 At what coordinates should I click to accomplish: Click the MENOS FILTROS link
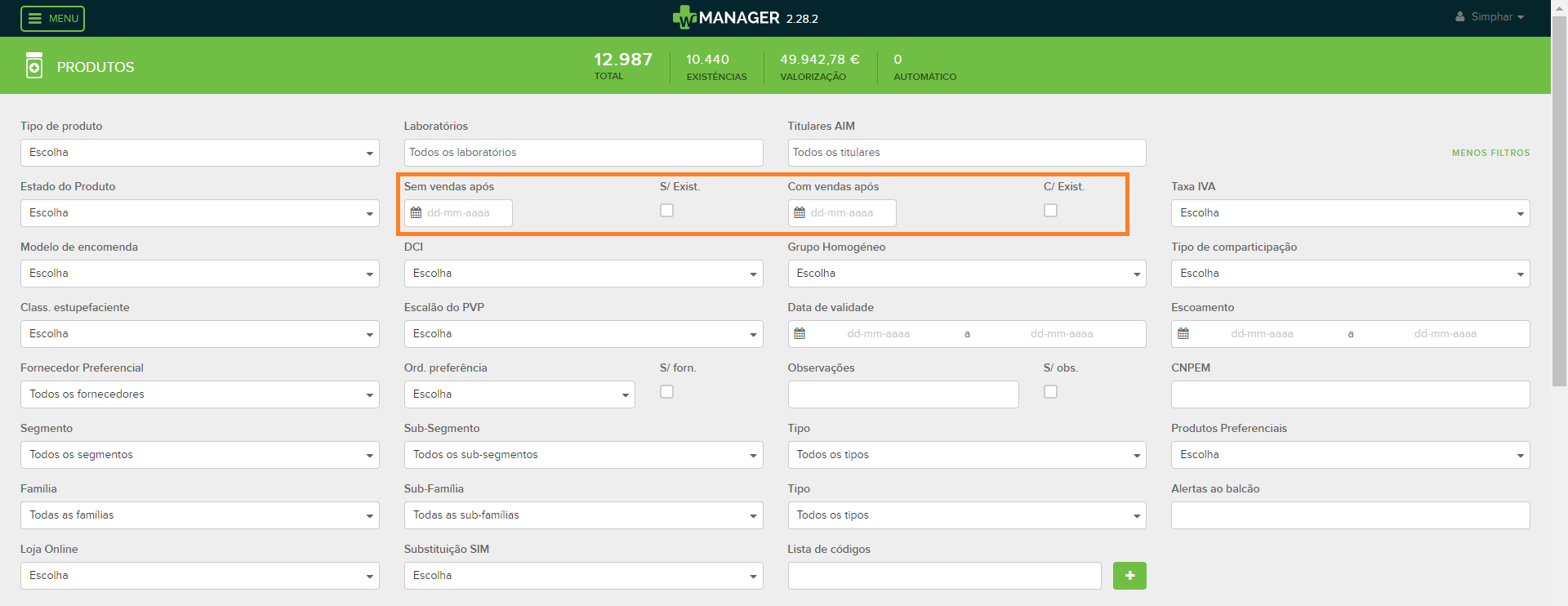1490,153
